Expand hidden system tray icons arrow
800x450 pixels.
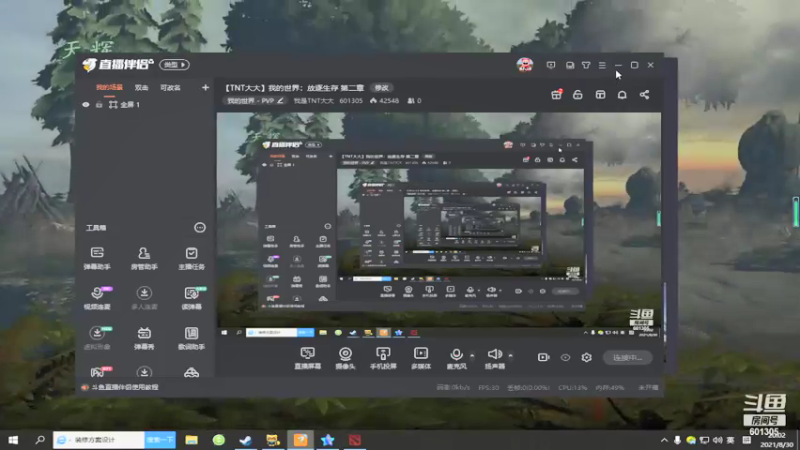(x=664, y=440)
